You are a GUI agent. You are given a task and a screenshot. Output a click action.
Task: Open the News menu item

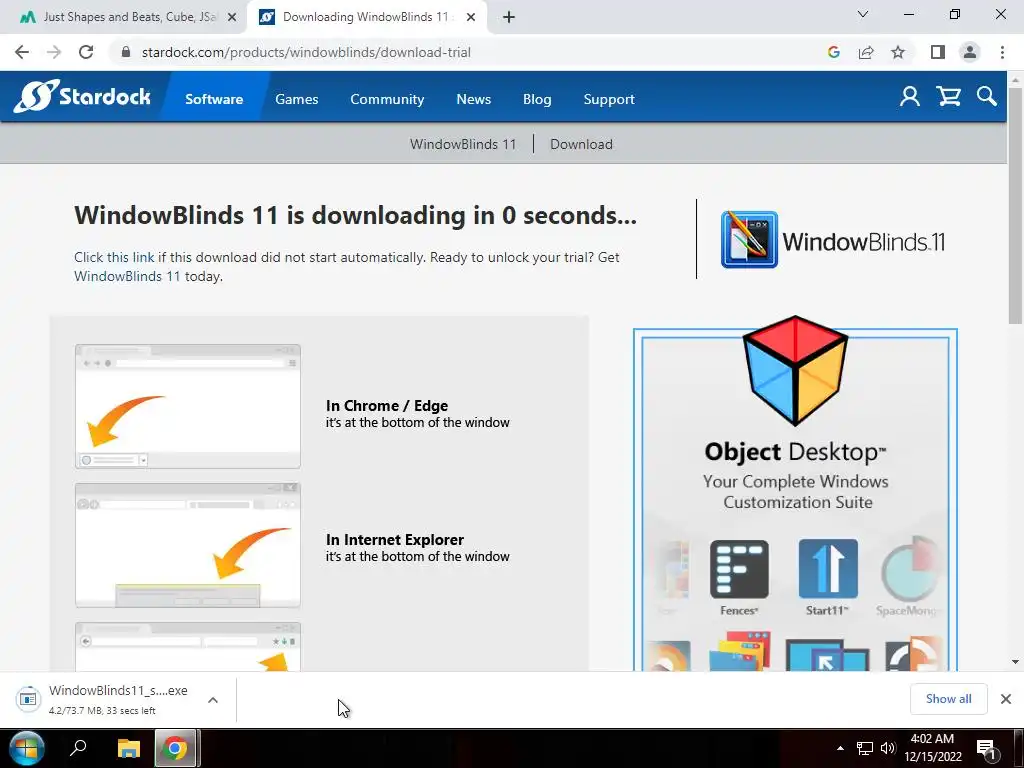tap(473, 99)
